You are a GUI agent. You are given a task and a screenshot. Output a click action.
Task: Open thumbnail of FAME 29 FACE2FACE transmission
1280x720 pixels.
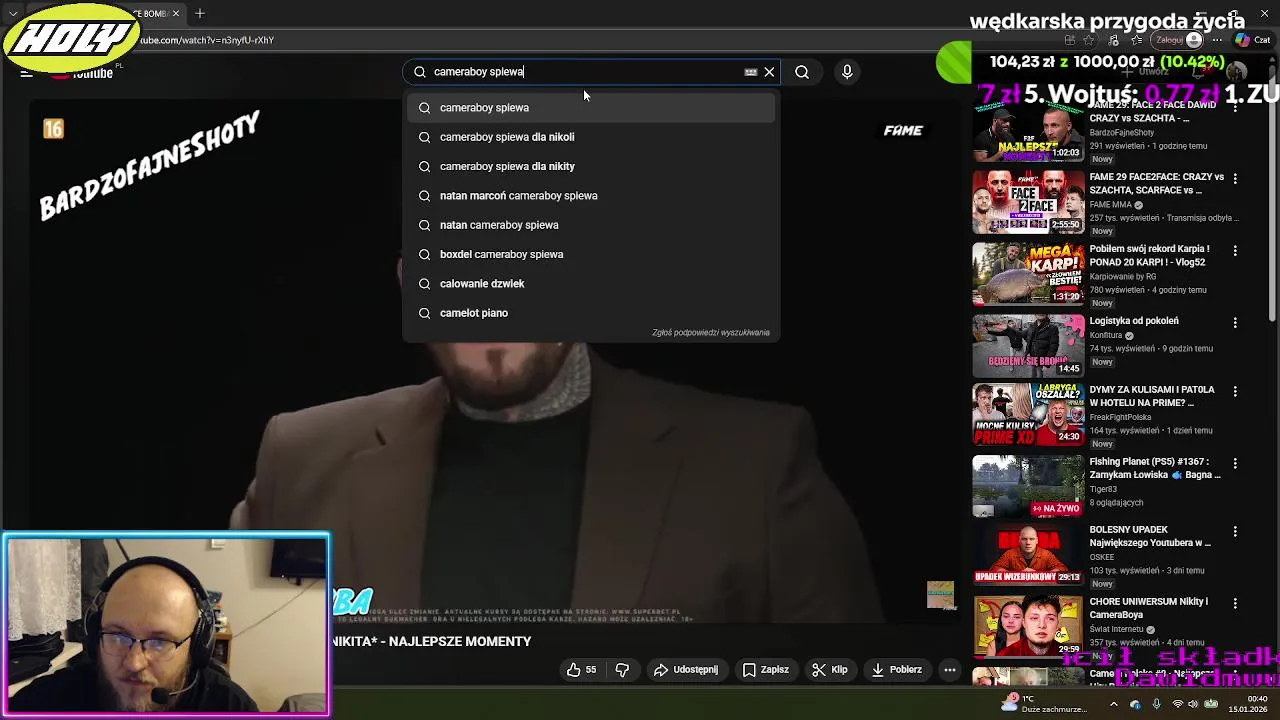(x=1028, y=202)
